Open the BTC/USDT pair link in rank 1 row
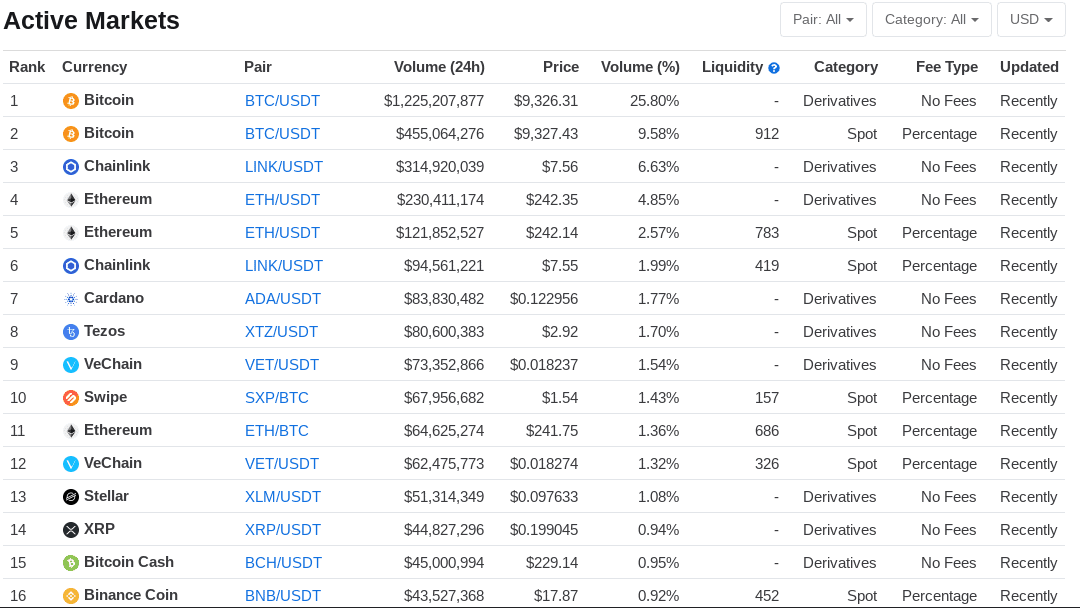 click(x=282, y=101)
